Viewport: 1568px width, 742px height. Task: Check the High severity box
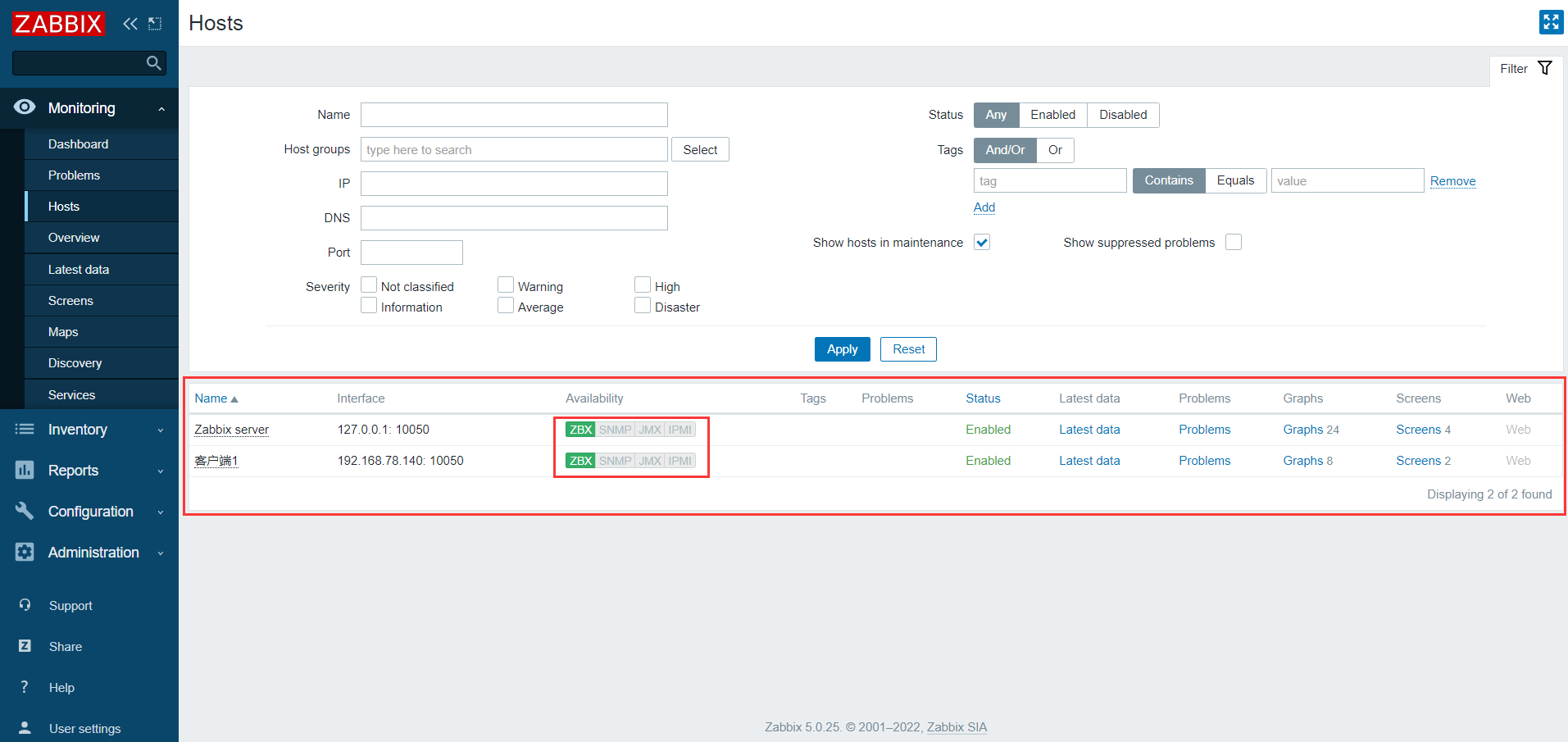pyautogui.click(x=643, y=285)
